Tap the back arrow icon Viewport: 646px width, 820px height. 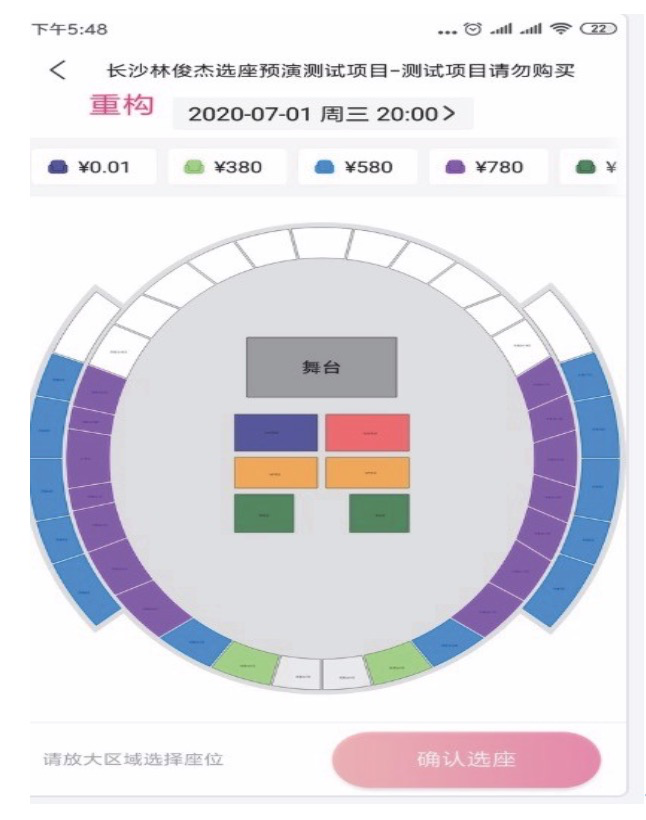click(x=59, y=71)
